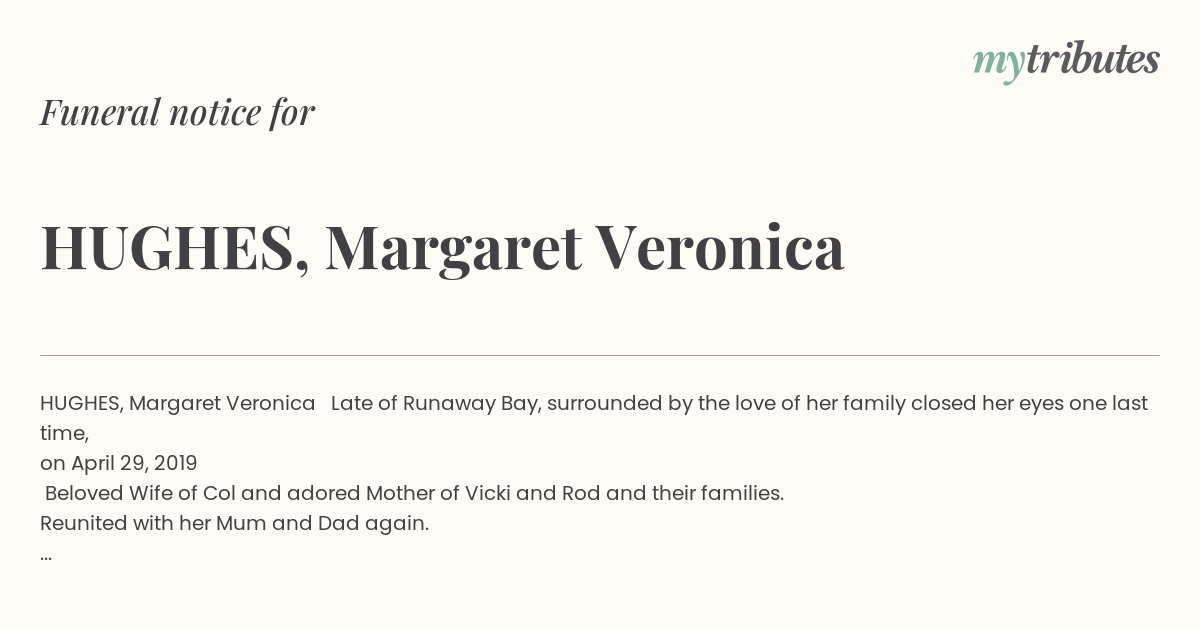Click the mytributes logo

(1066, 61)
